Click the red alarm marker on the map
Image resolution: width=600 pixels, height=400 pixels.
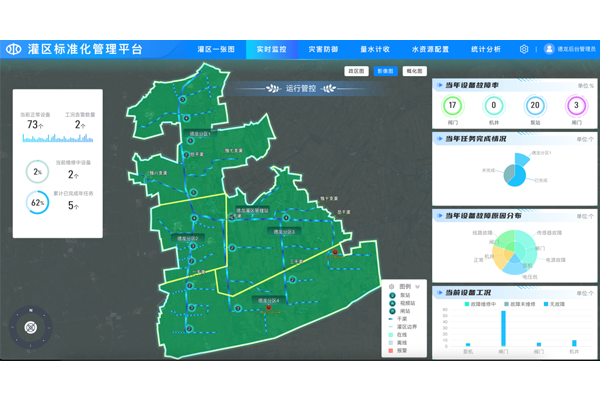click(x=335, y=253)
